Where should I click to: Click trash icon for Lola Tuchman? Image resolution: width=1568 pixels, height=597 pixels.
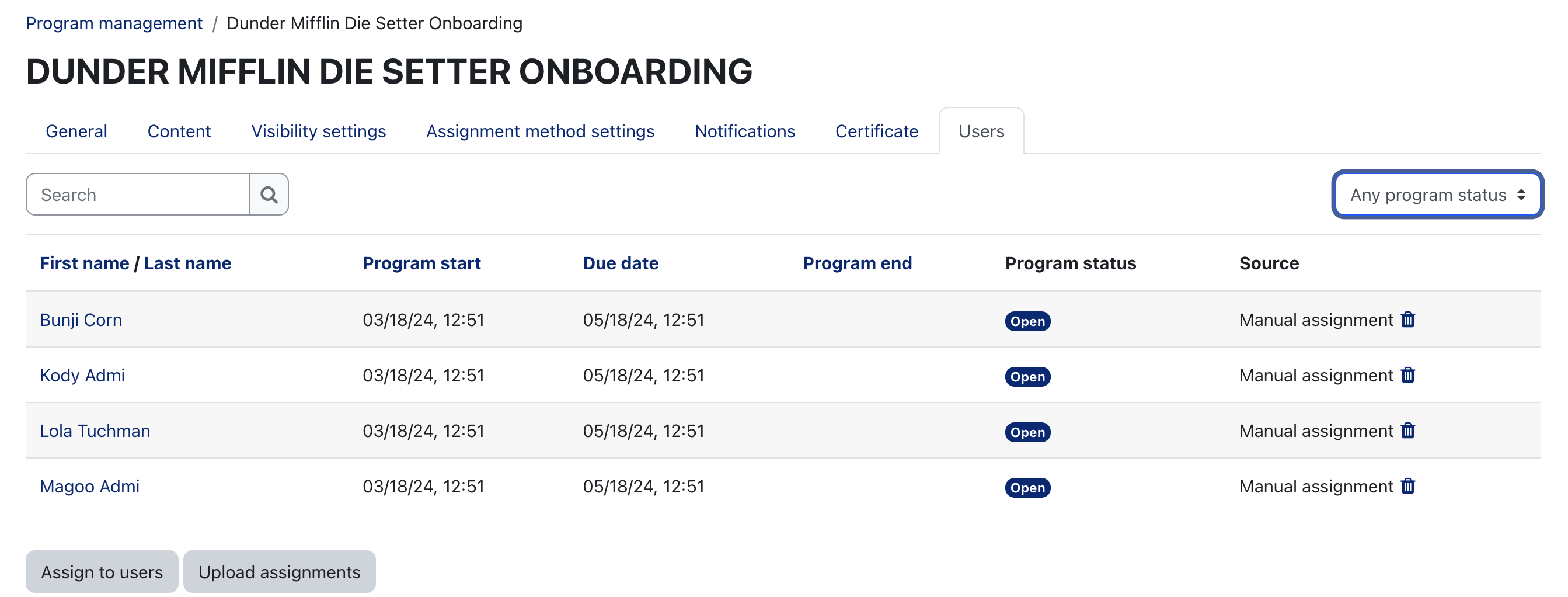click(1407, 430)
